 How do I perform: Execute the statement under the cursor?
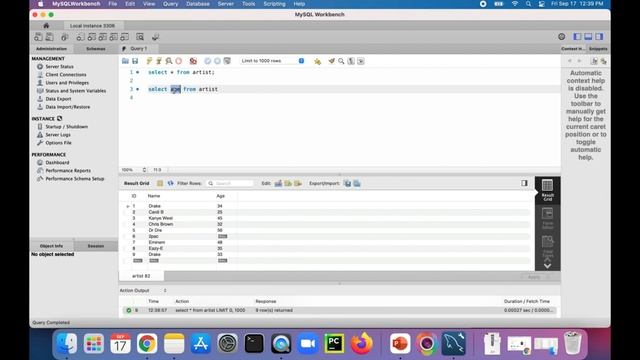coord(159,61)
